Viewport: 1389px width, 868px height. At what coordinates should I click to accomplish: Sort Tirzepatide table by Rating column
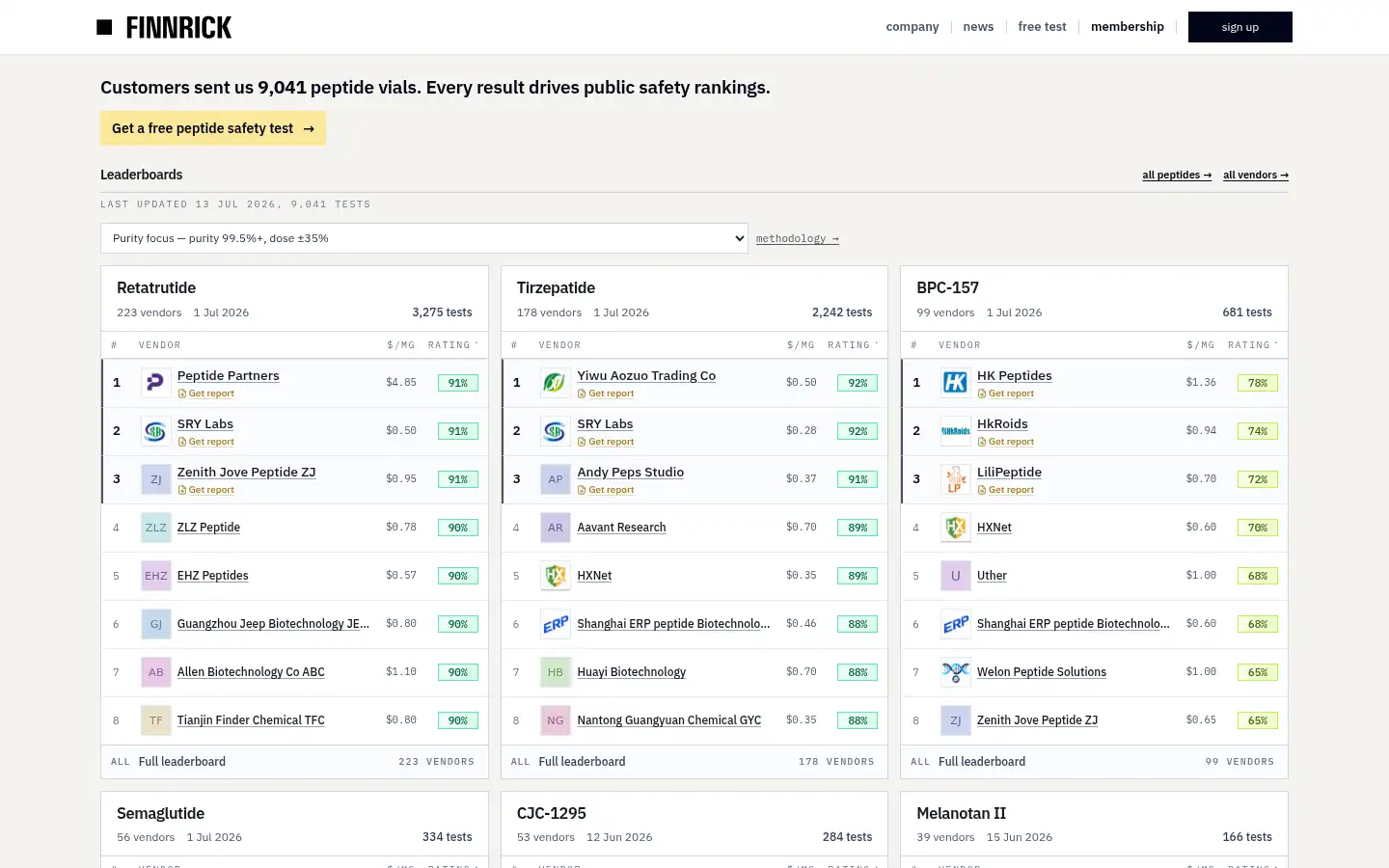[853, 345]
